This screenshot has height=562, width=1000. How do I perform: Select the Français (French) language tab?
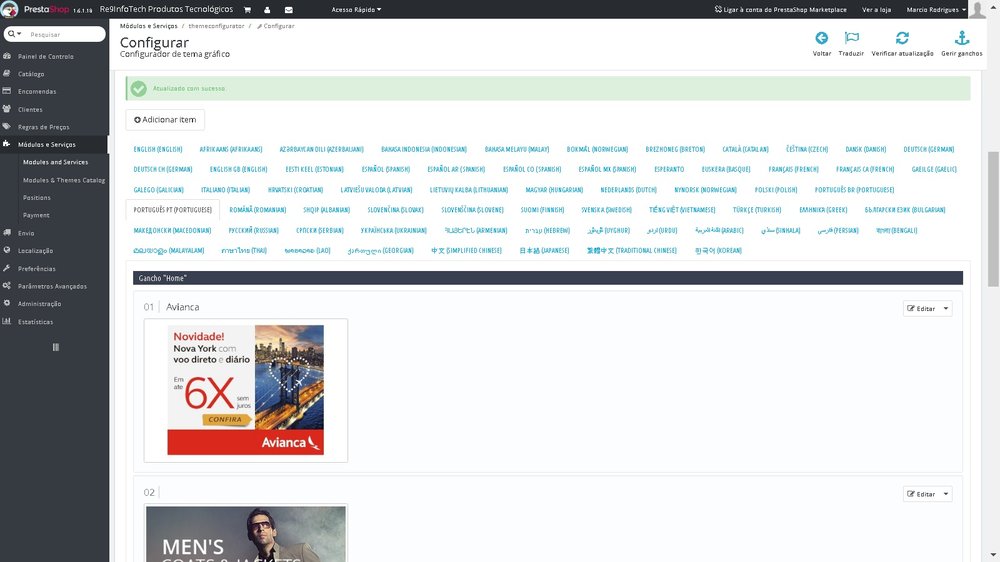point(793,170)
